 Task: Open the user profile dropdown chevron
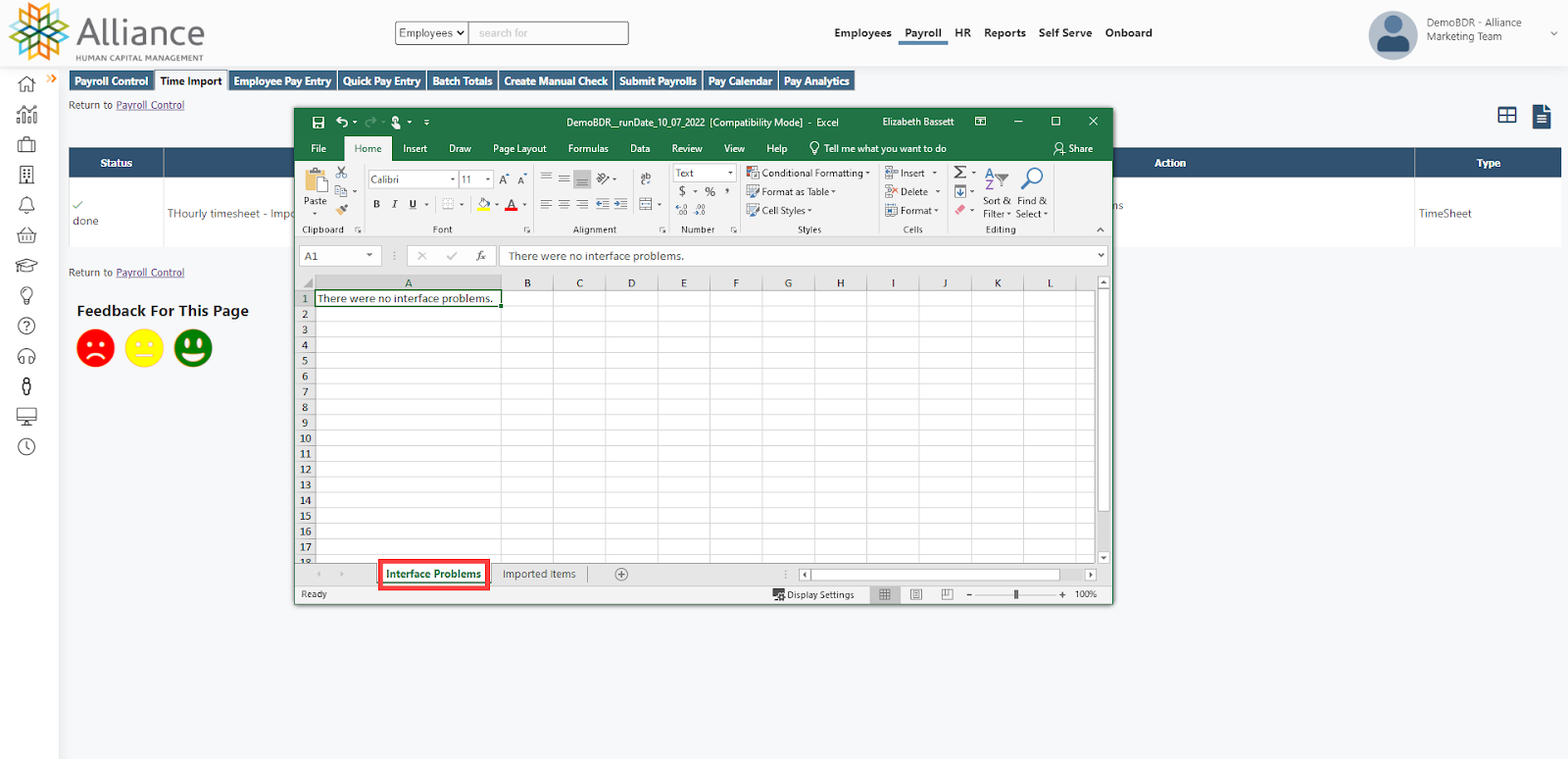pyautogui.click(x=1553, y=33)
